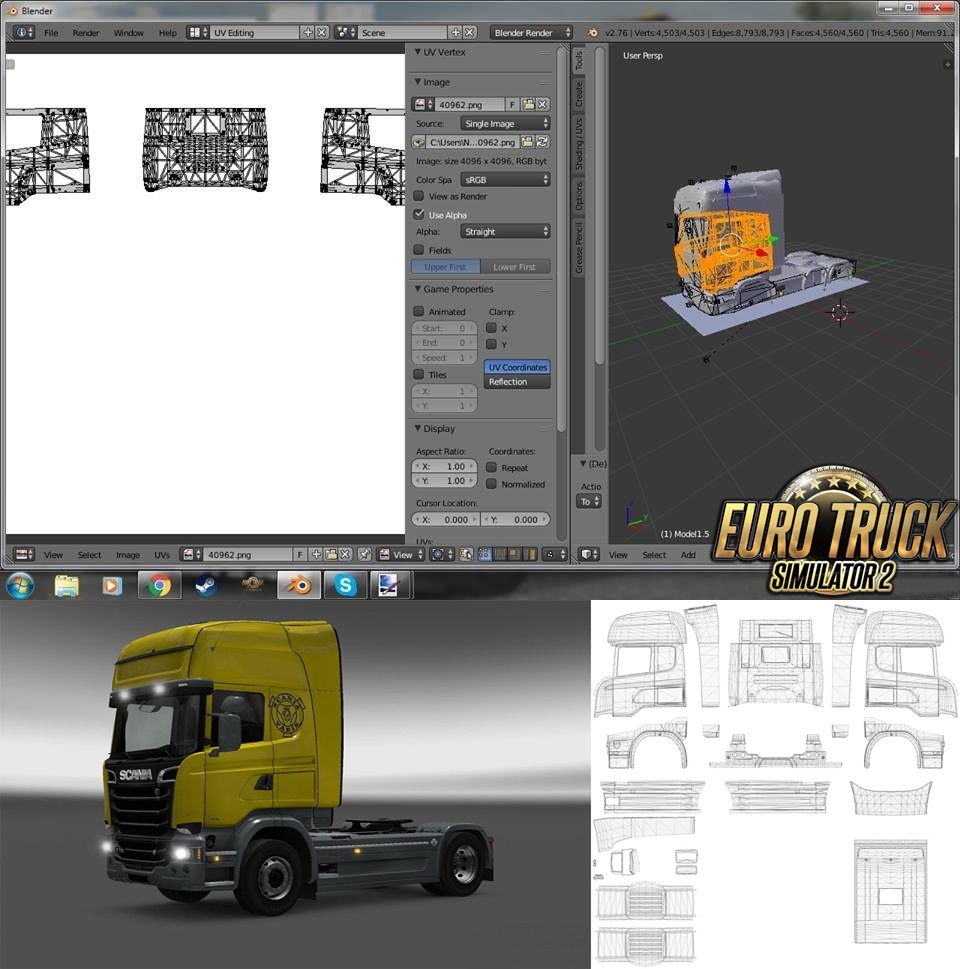
Task: Open UV editor type selector in bottom header
Action: (x=24, y=554)
